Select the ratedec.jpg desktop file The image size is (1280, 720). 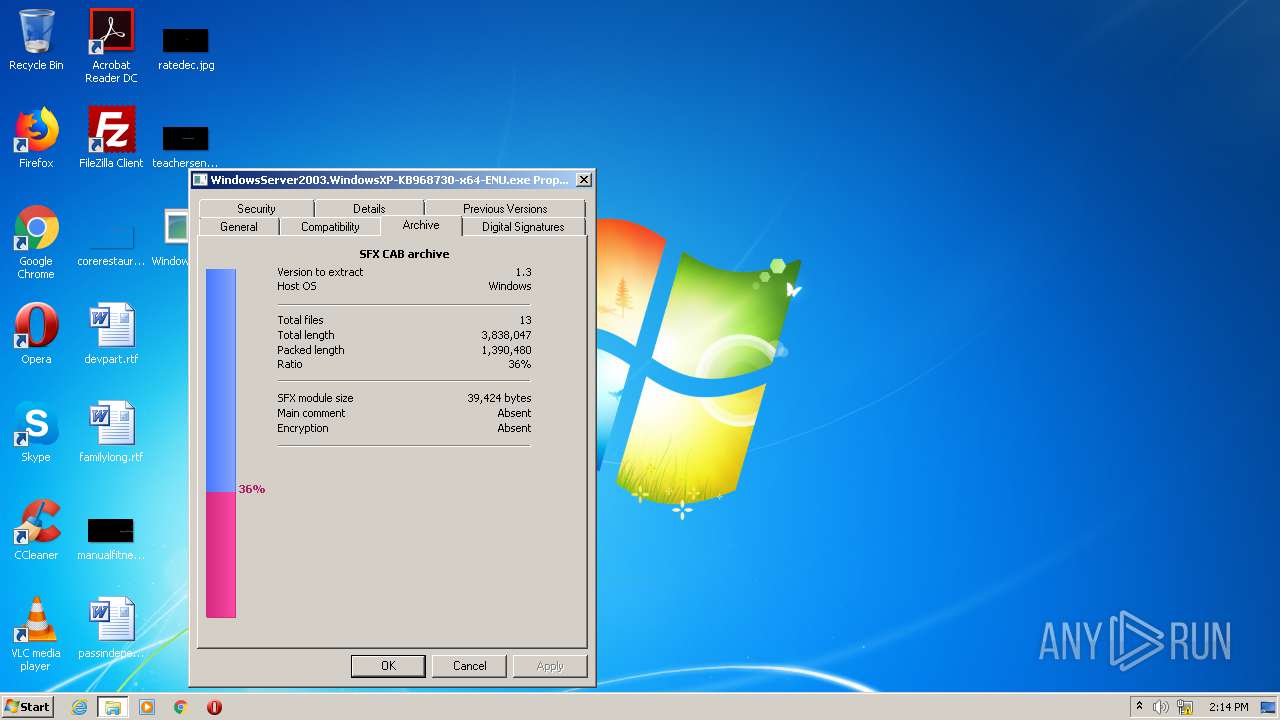186,48
